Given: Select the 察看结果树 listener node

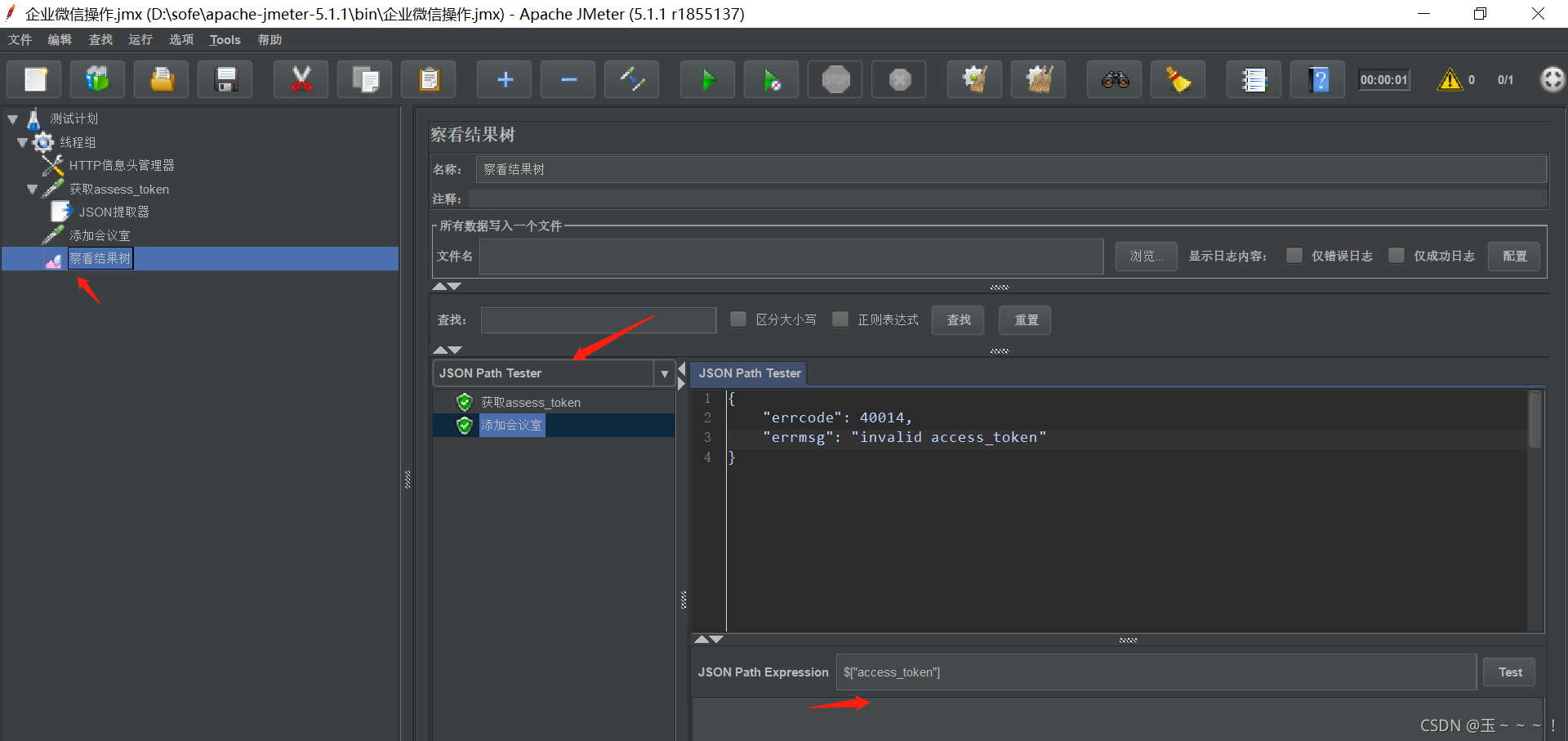Looking at the screenshot, I should point(100,259).
